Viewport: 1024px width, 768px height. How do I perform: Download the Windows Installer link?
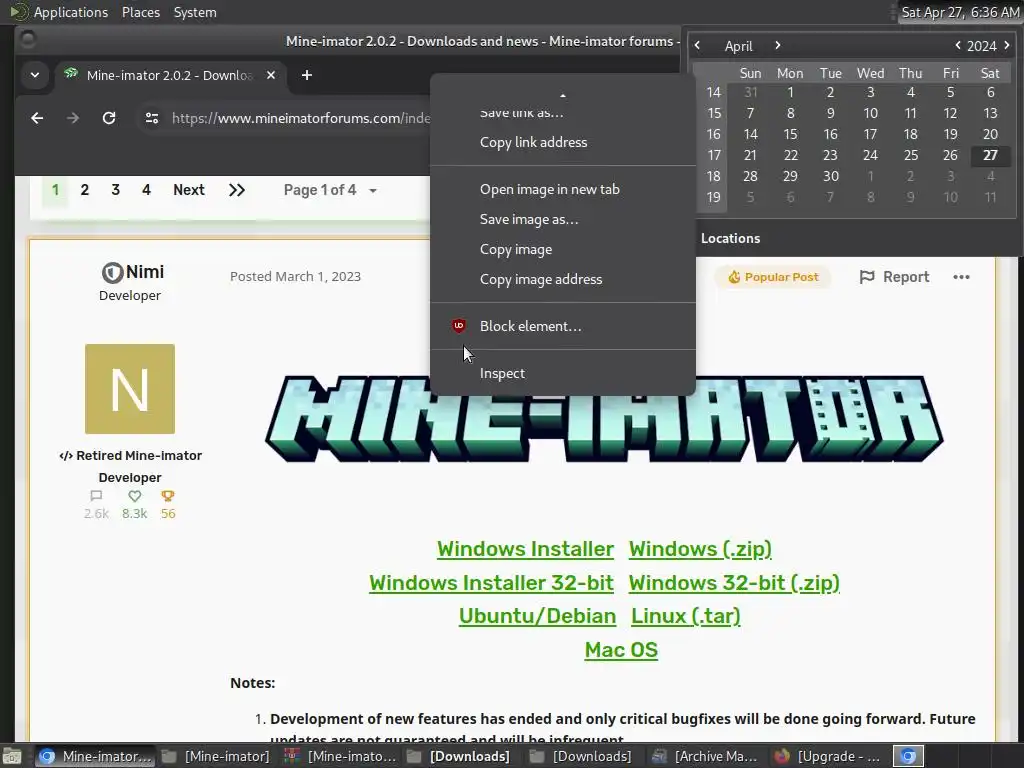525,549
